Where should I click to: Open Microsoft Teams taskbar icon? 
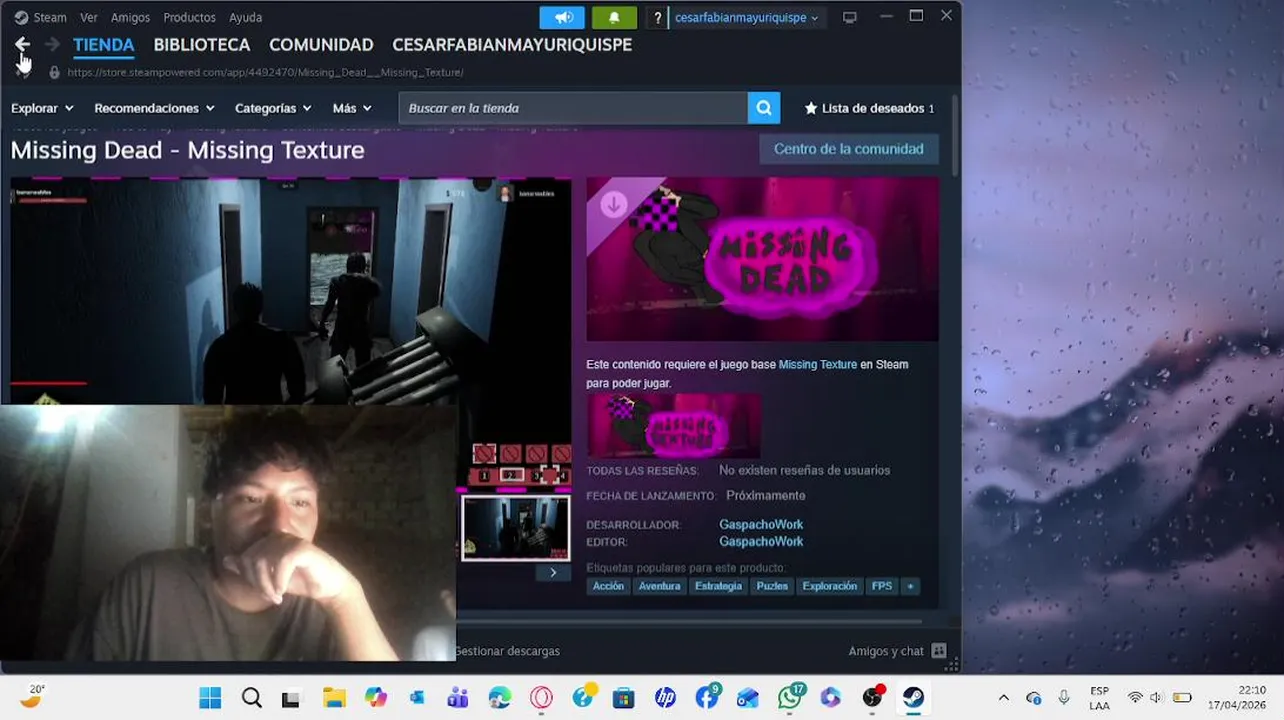click(458, 698)
